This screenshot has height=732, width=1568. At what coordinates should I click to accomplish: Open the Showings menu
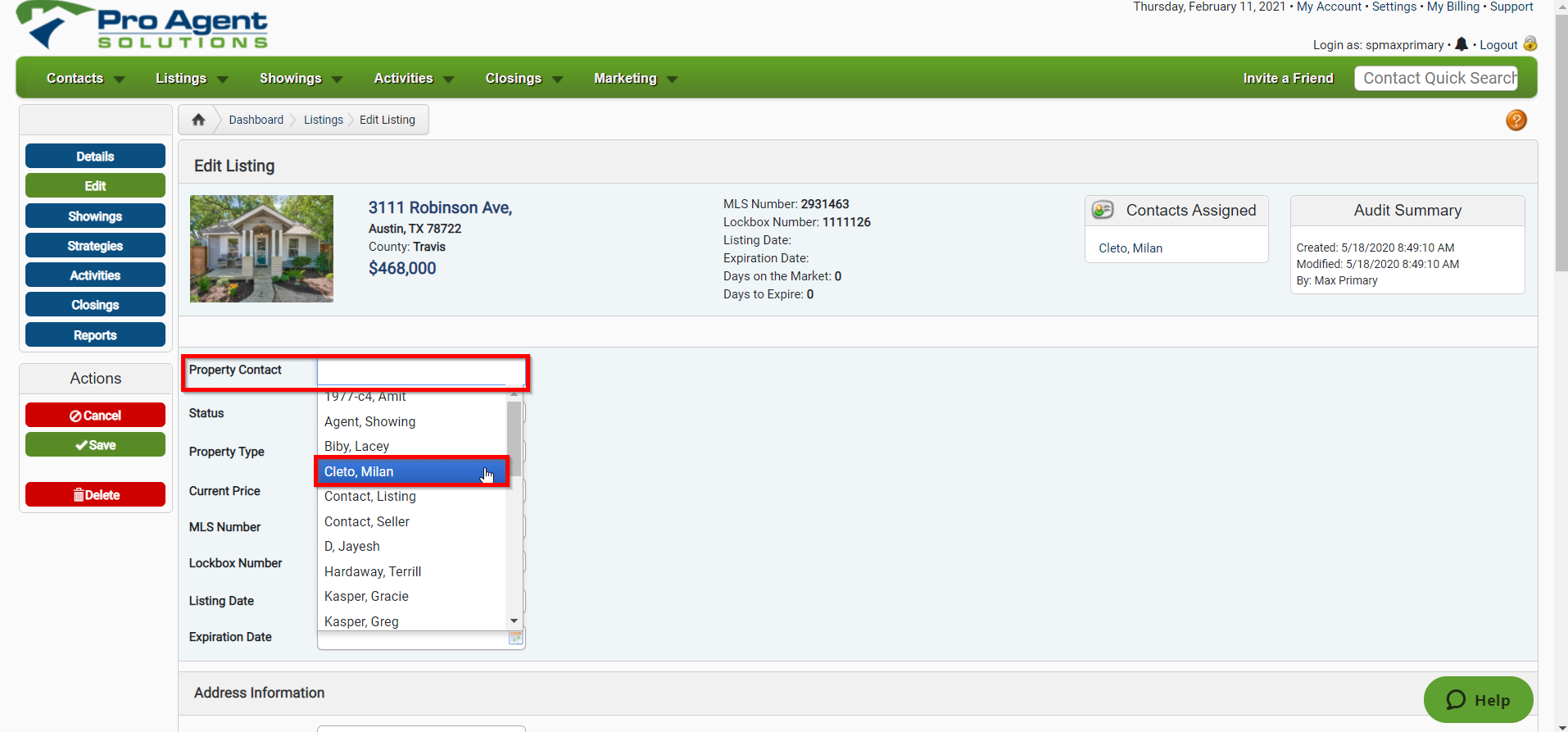[291, 79]
